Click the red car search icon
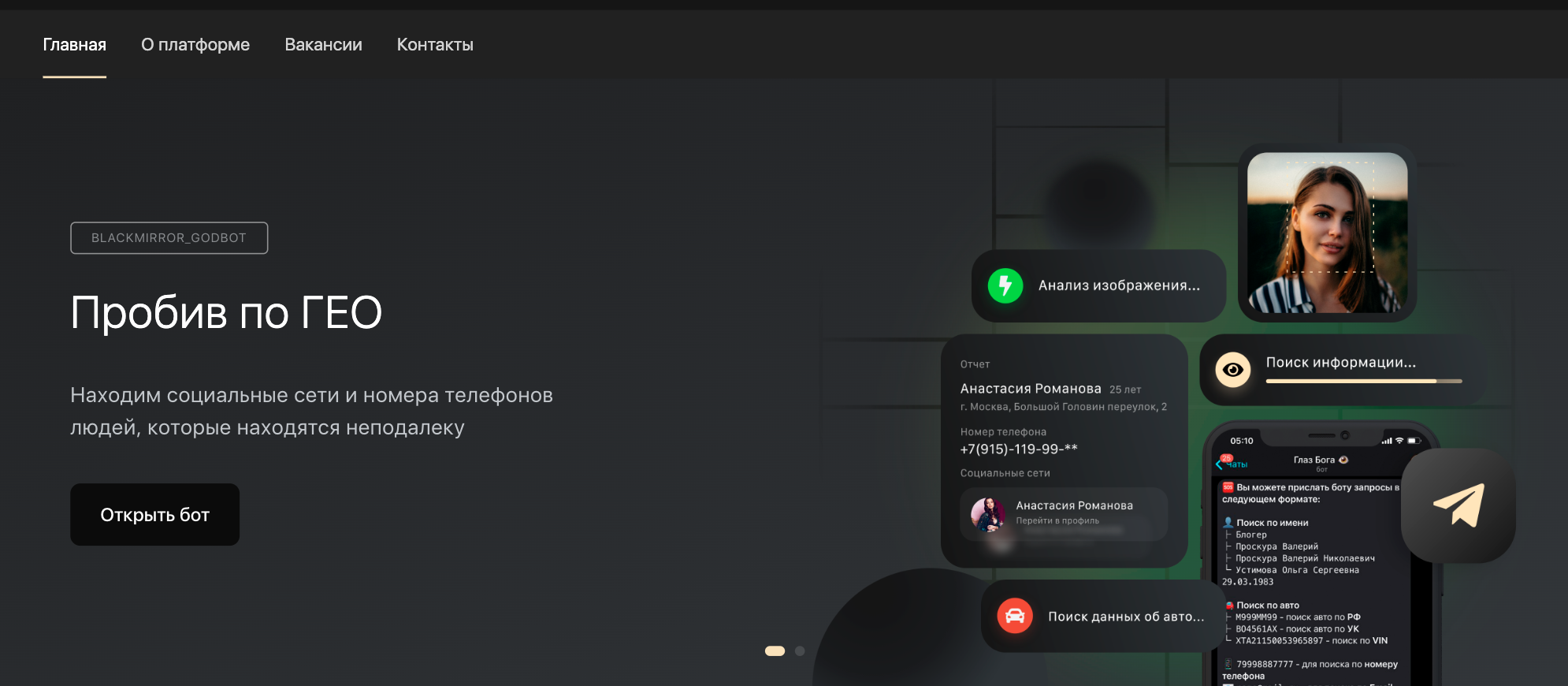 click(x=1015, y=616)
